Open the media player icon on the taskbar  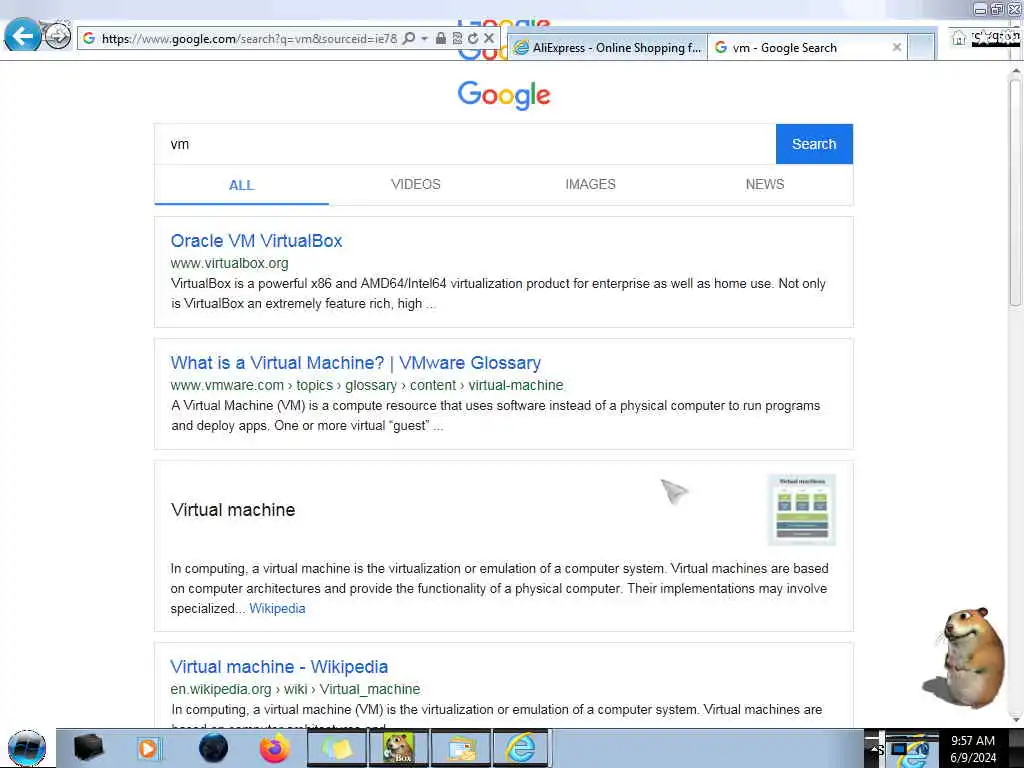pos(149,748)
